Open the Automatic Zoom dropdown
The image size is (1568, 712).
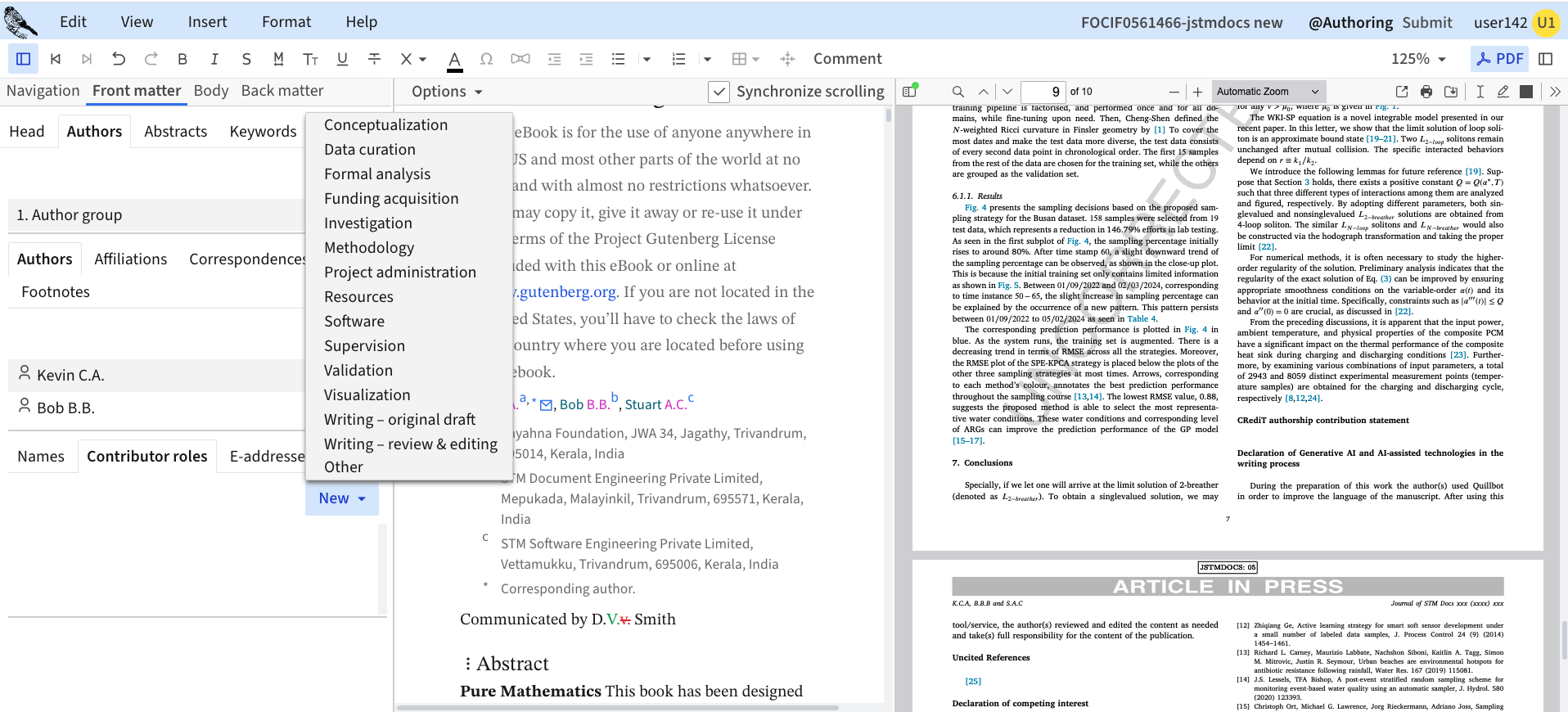click(x=1267, y=92)
